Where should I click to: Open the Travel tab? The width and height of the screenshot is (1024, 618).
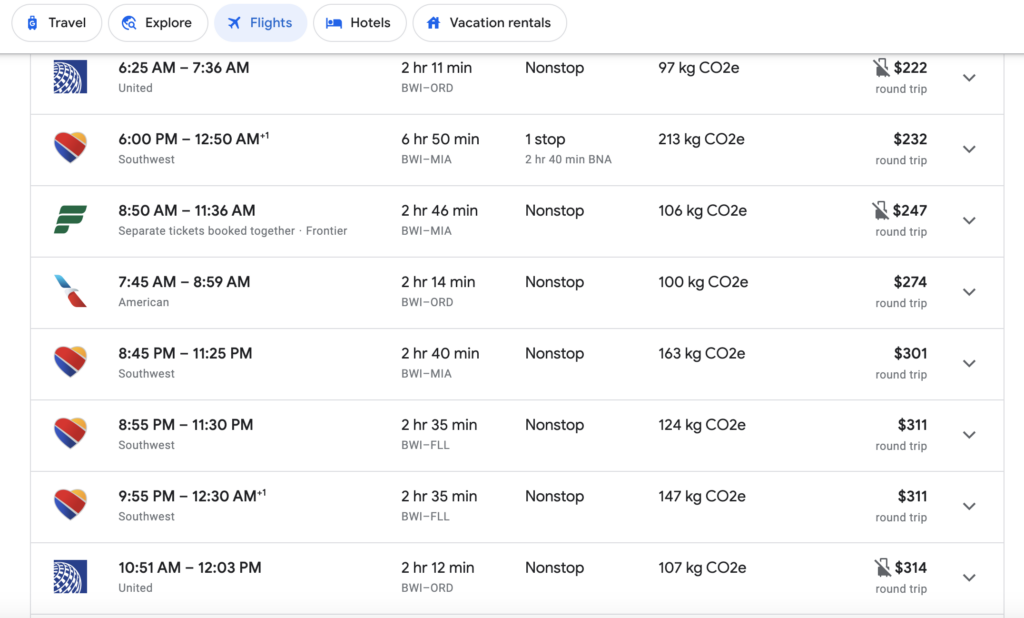point(56,23)
